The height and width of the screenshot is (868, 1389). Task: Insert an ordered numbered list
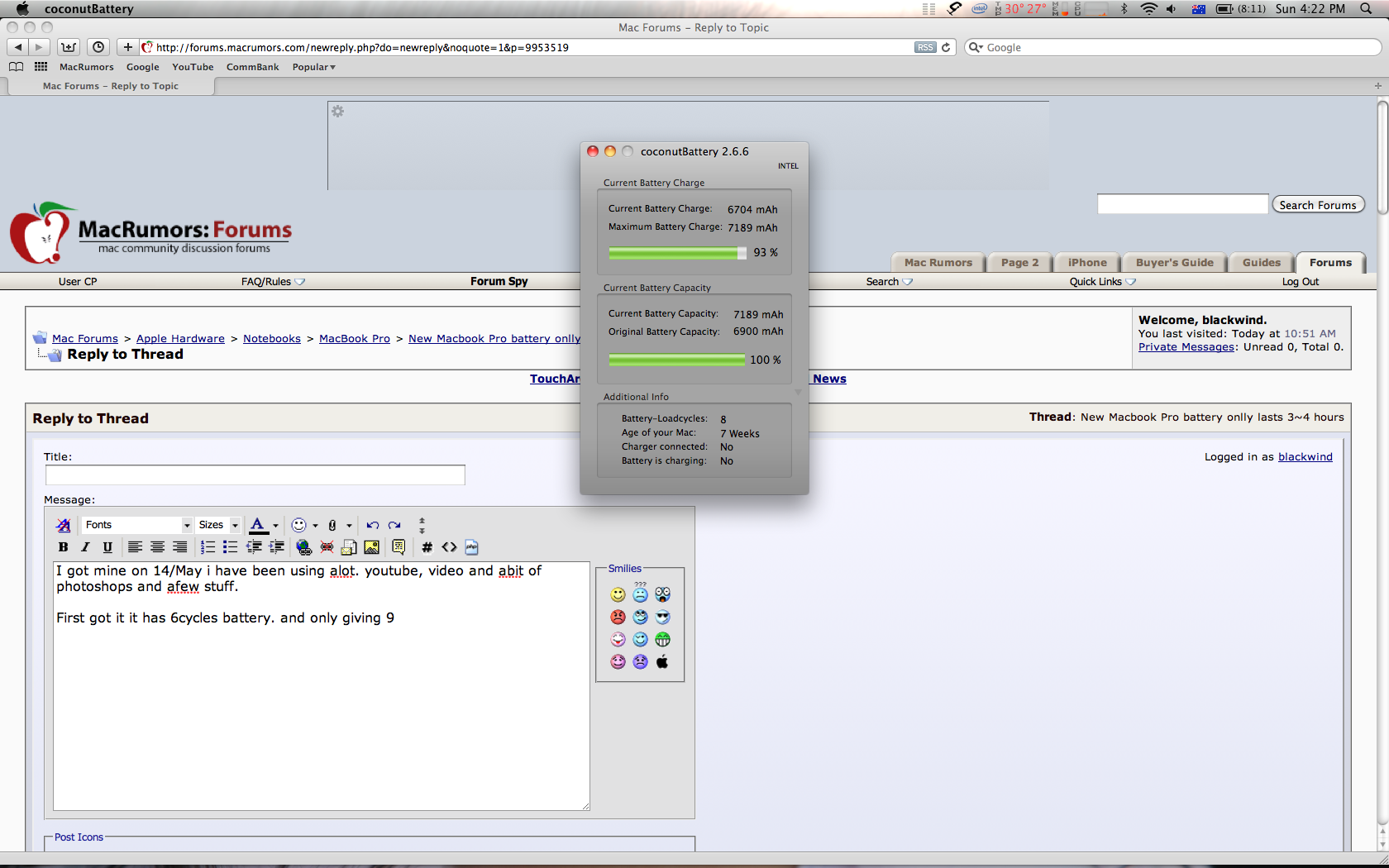(x=208, y=547)
